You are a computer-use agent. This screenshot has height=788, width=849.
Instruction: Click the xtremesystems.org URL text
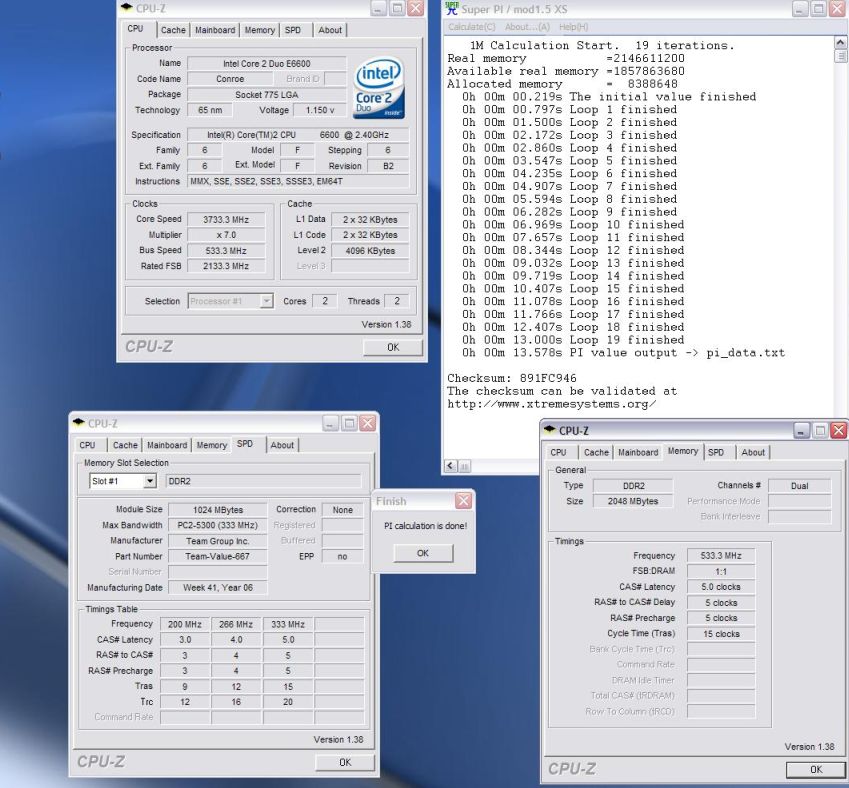pos(552,404)
